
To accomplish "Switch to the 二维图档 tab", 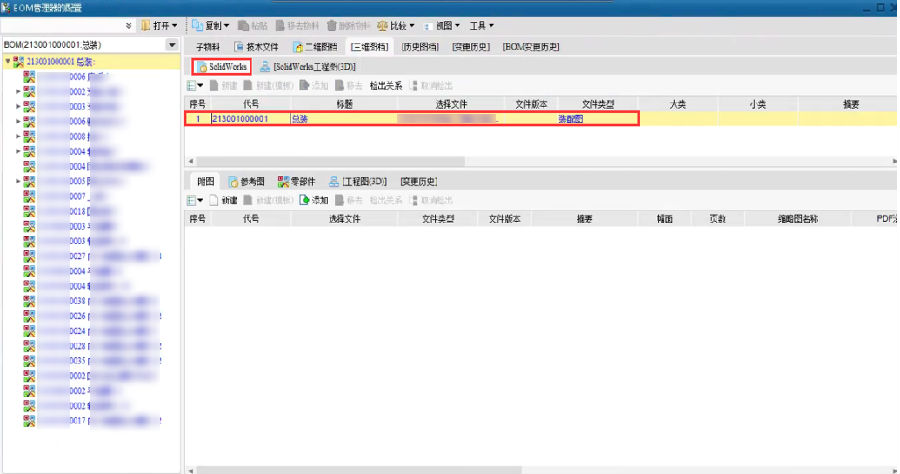I will coord(315,47).
